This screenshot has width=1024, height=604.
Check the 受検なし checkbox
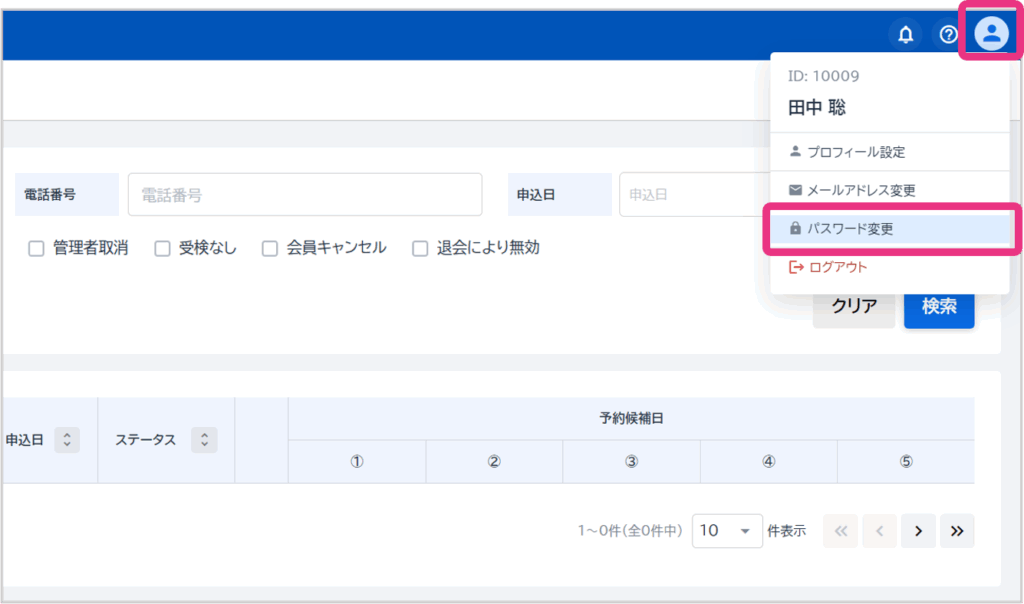point(162,248)
